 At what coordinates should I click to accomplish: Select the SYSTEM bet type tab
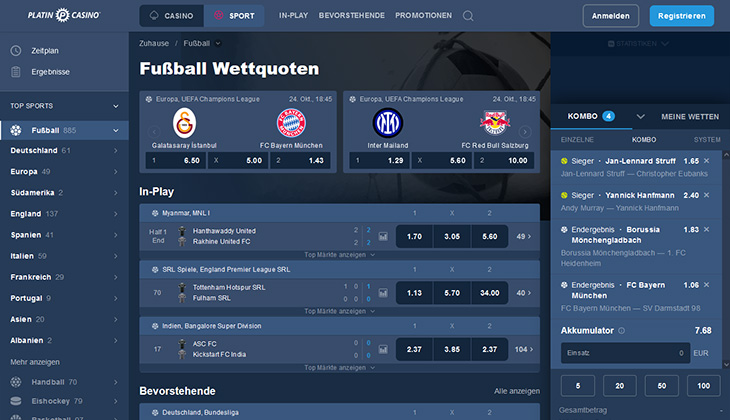707,140
